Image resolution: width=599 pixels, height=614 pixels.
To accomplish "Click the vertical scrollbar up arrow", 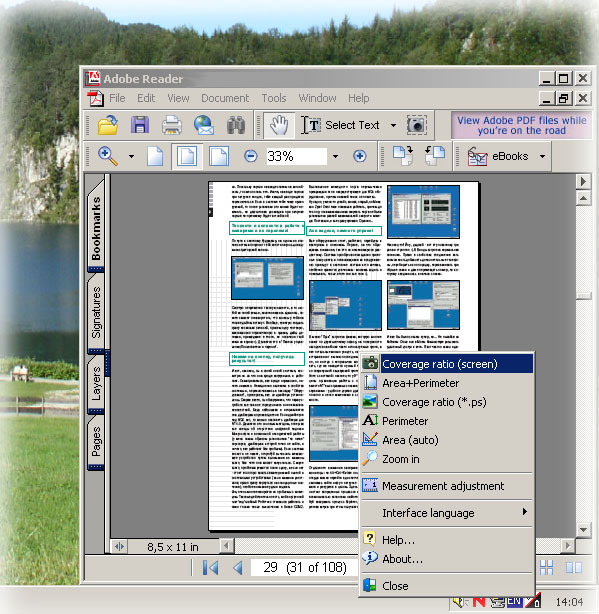I will (x=583, y=199).
